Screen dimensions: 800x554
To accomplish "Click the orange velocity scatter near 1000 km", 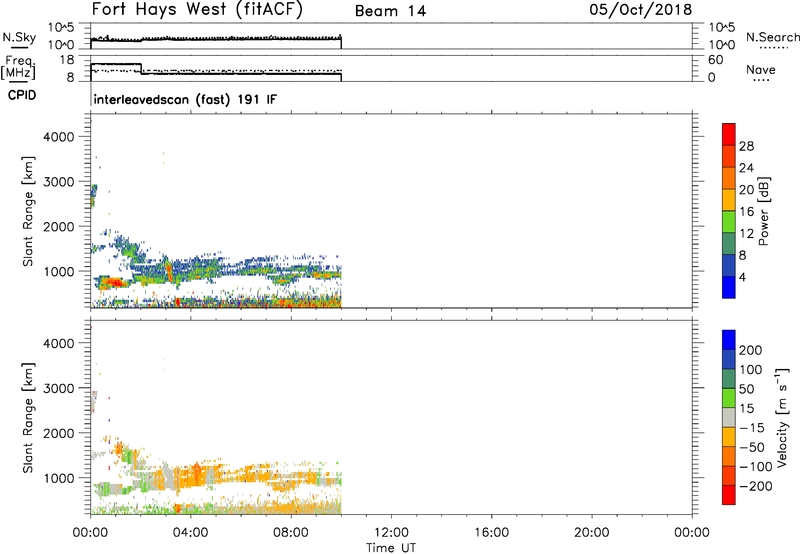I will (196, 474).
